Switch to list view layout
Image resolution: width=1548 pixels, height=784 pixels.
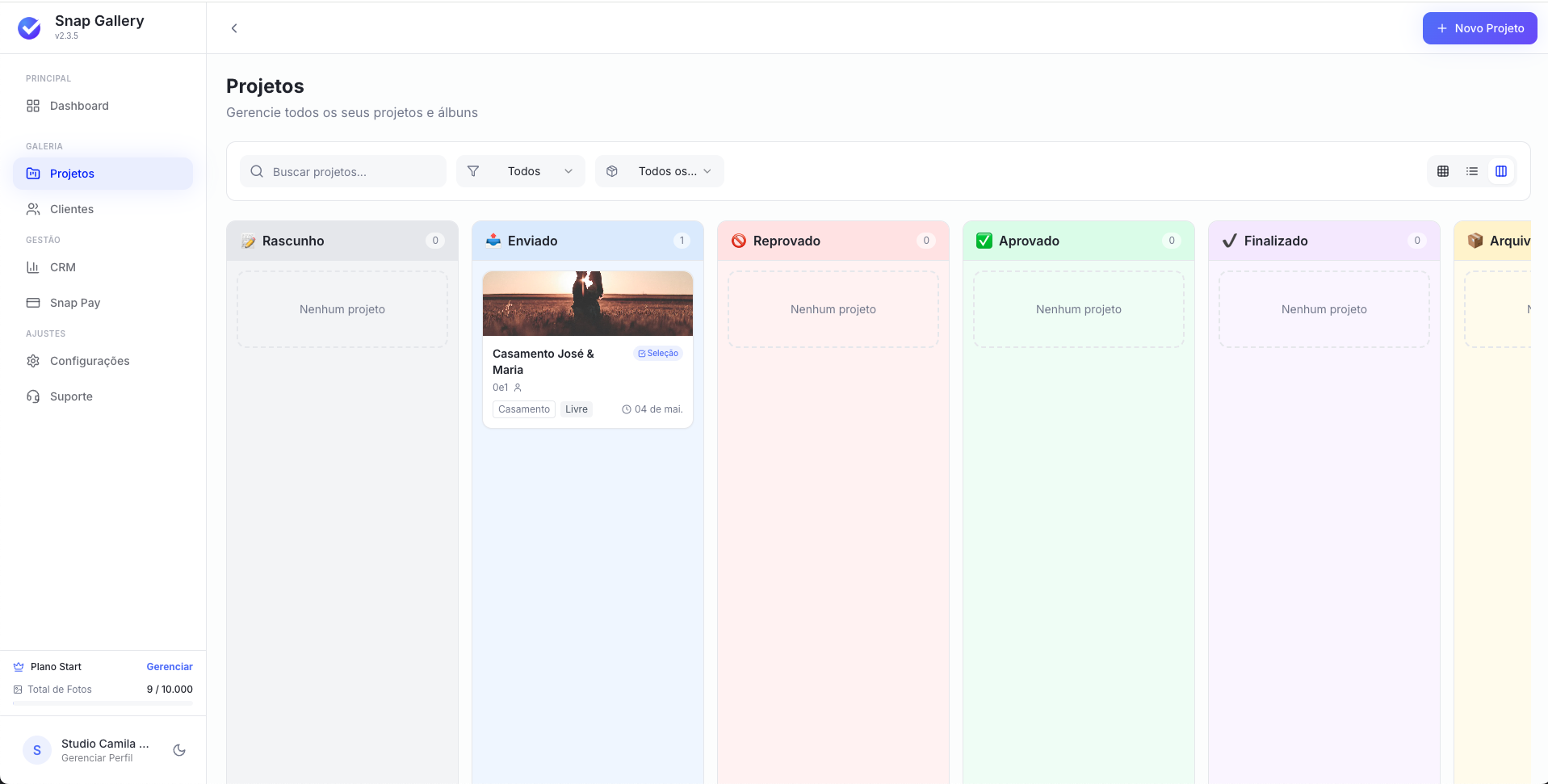click(x=1472, y=171)
